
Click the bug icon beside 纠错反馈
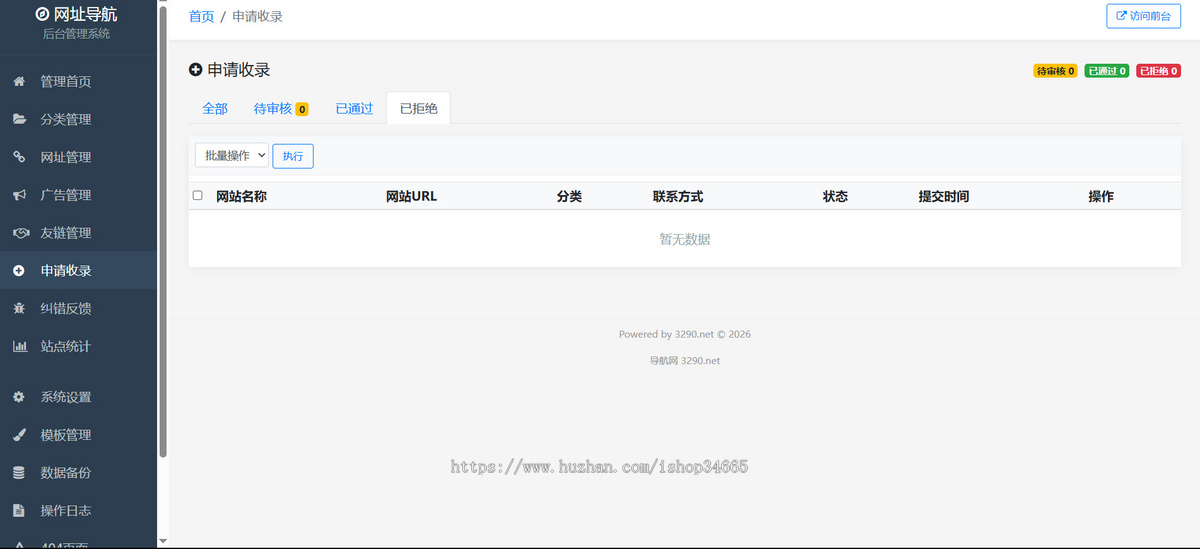(19, 309)
